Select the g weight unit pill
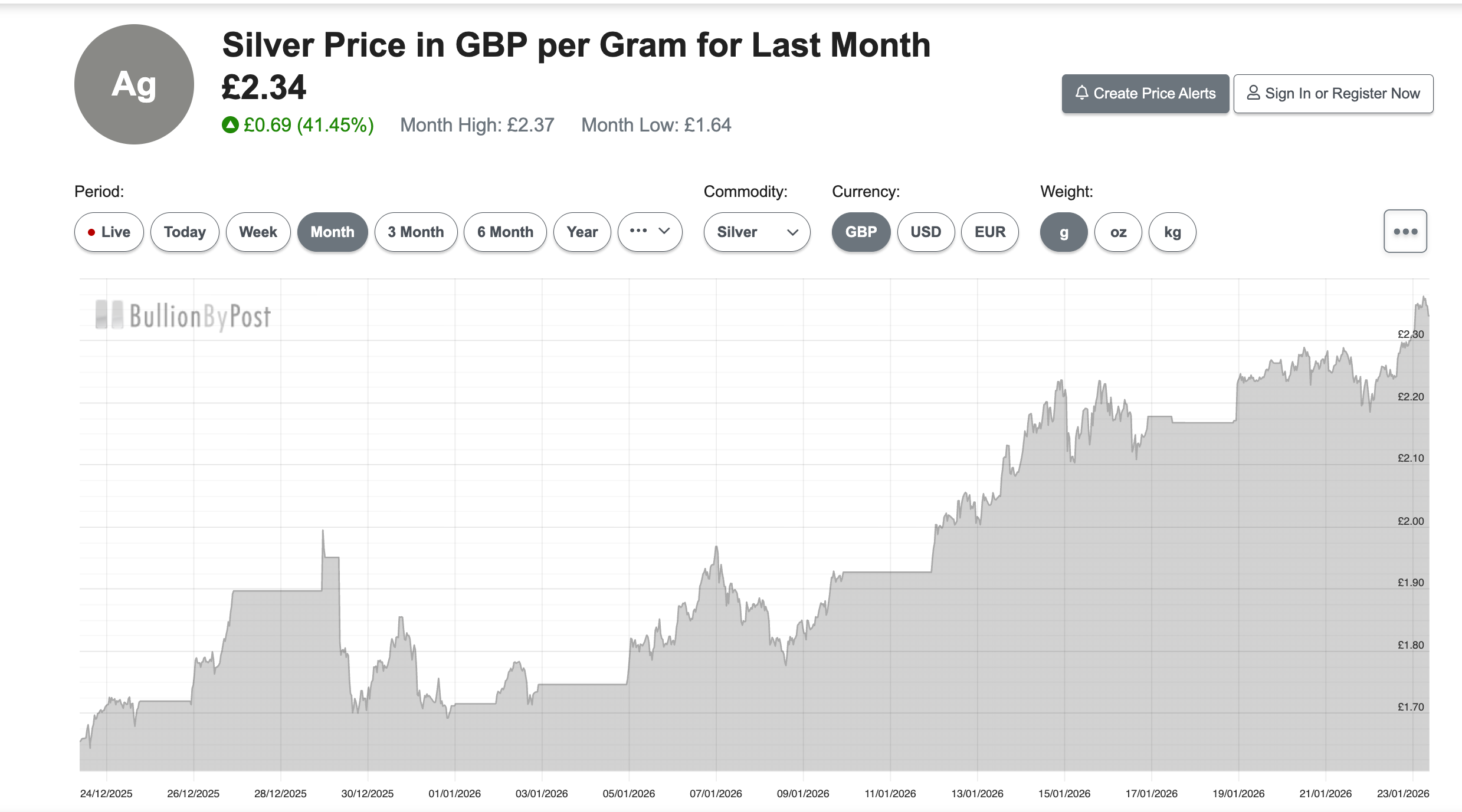The image size is (1462, 812). [x=1063, y=232]
